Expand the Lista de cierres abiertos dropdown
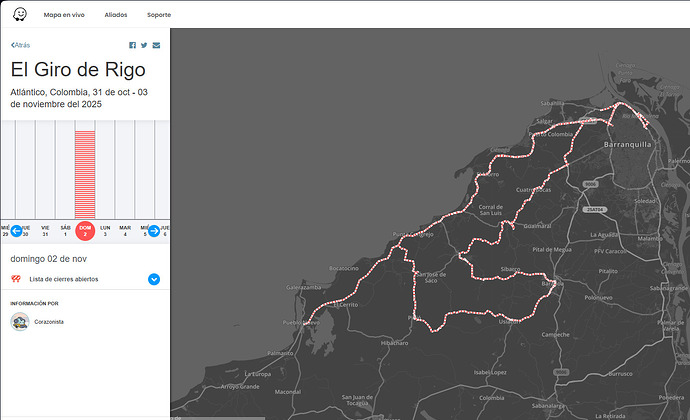This screenshot has width=690, height=420. coord(154,279)
